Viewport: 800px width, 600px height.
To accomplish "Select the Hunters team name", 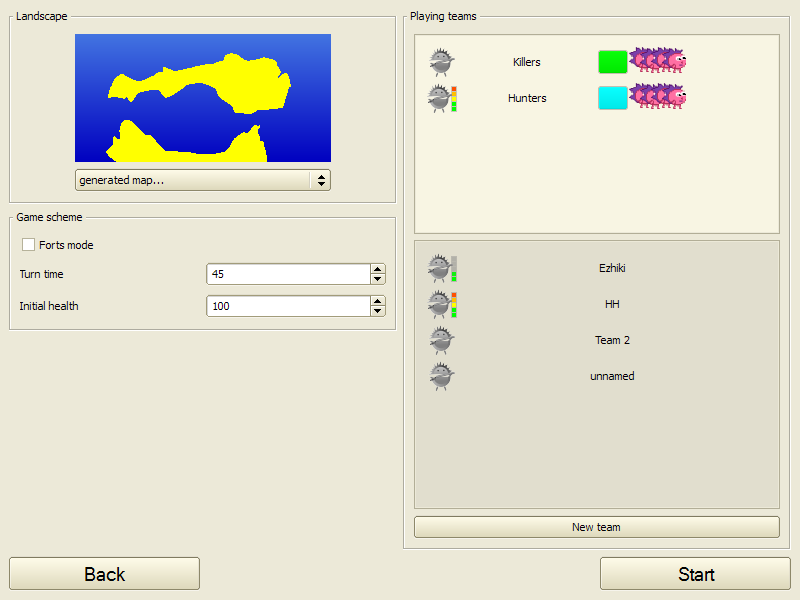I will point(527,98).
